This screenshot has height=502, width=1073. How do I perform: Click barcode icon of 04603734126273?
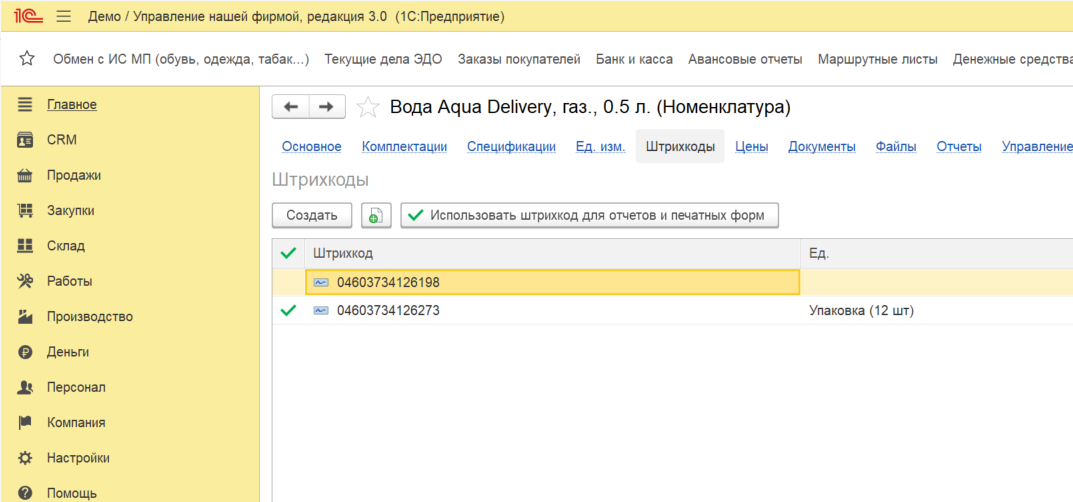click(321, 311)
